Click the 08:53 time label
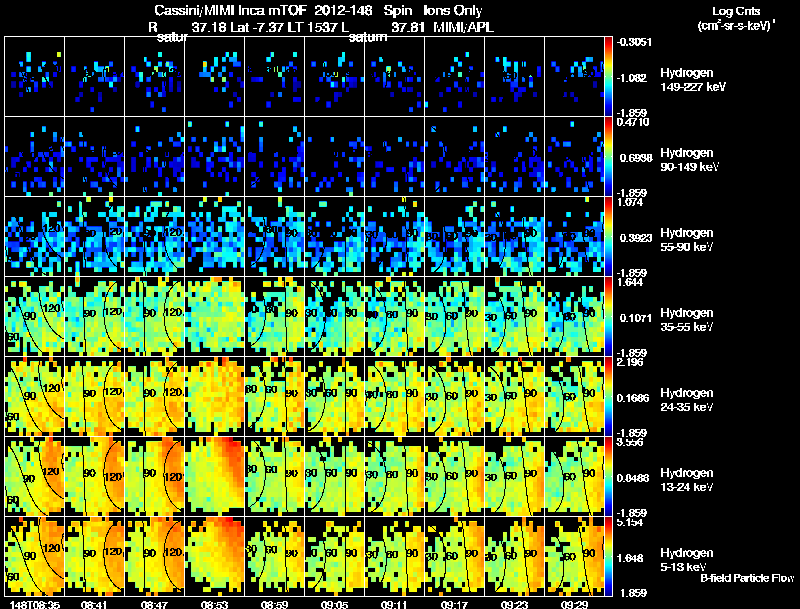 (x=214, y=604)
